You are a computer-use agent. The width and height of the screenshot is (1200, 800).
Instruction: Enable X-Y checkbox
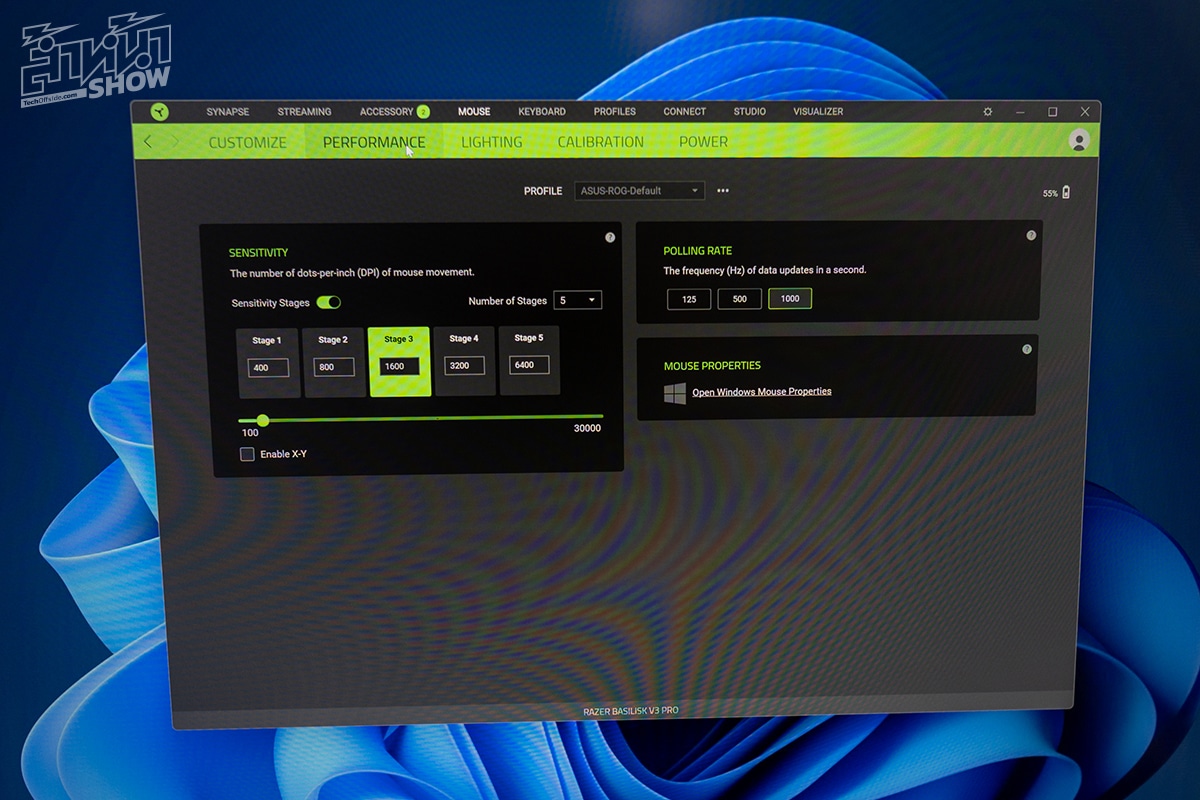[247, 454]
